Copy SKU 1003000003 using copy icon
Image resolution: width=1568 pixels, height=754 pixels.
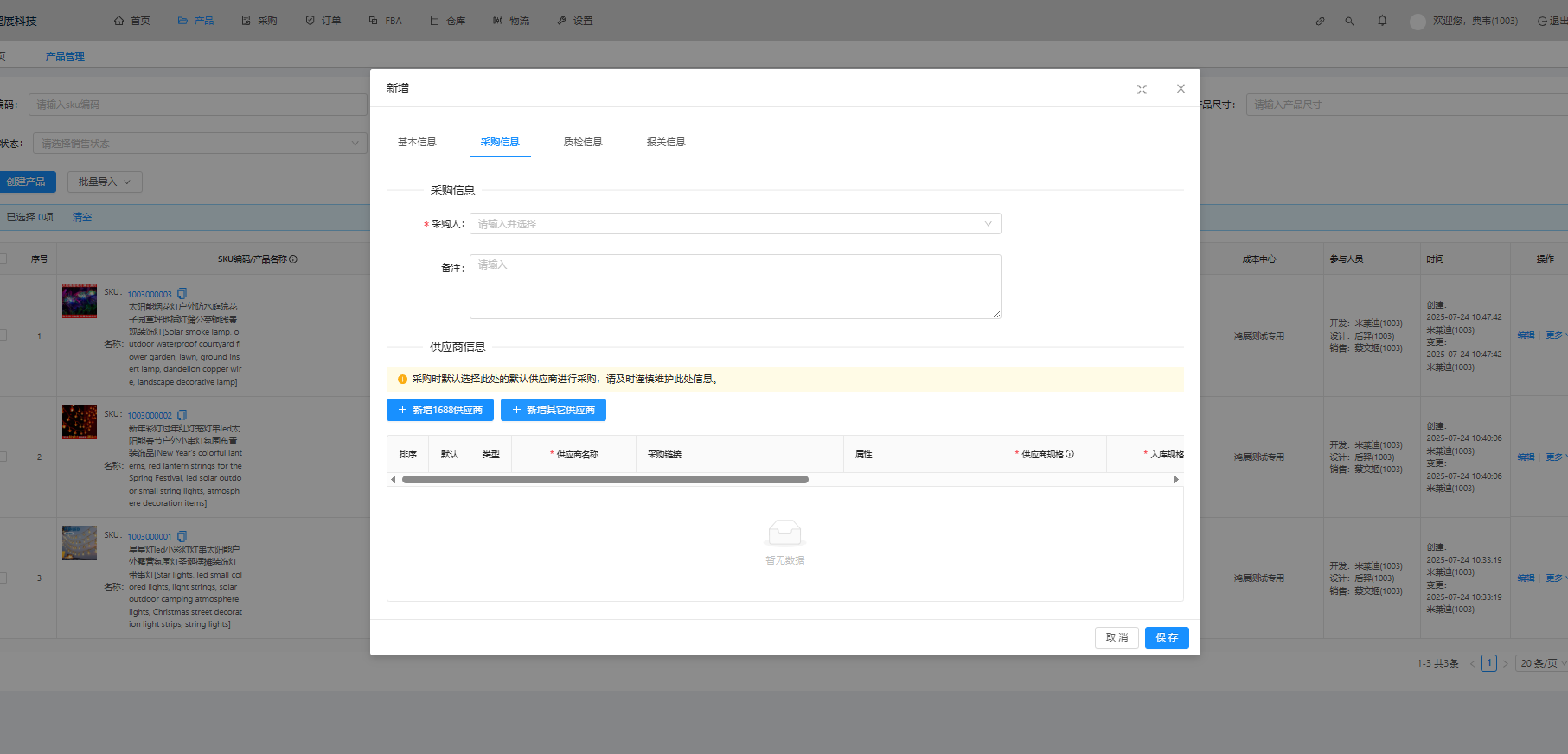coord(182,294)
